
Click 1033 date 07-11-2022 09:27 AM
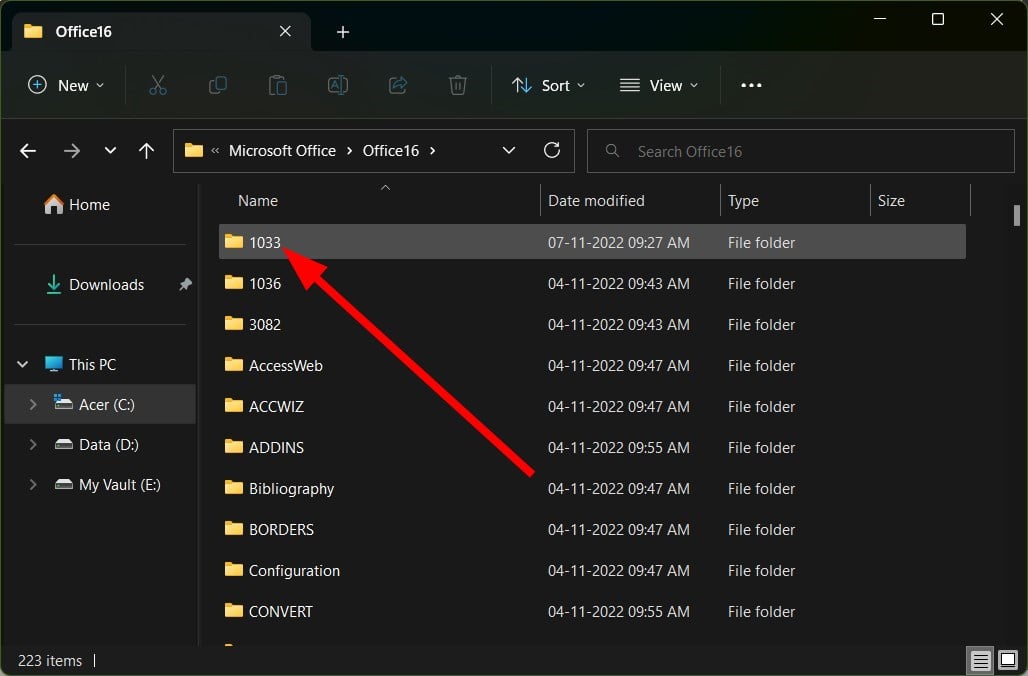[x=618, y=243]
